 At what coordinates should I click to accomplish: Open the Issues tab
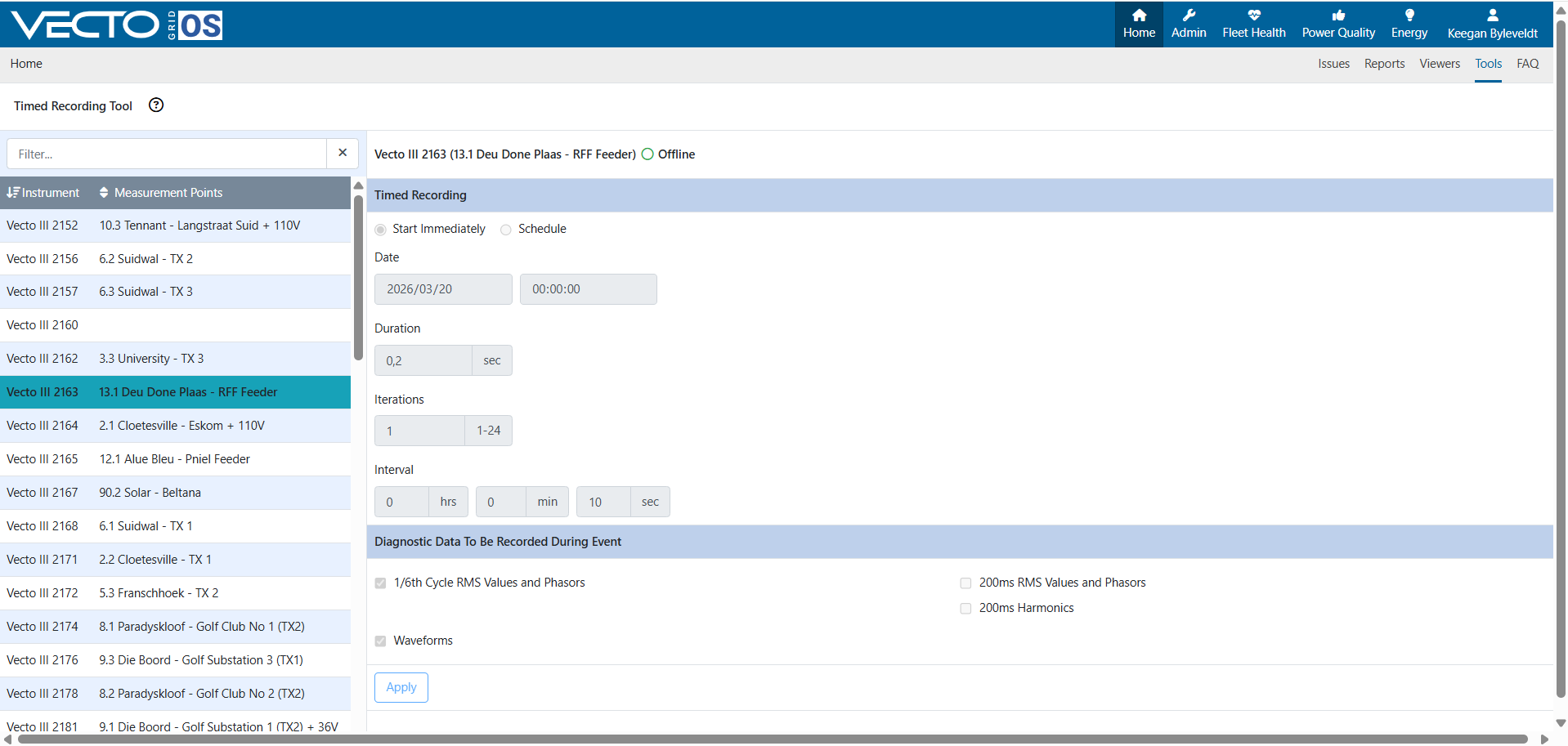[x=1333, y=64]
